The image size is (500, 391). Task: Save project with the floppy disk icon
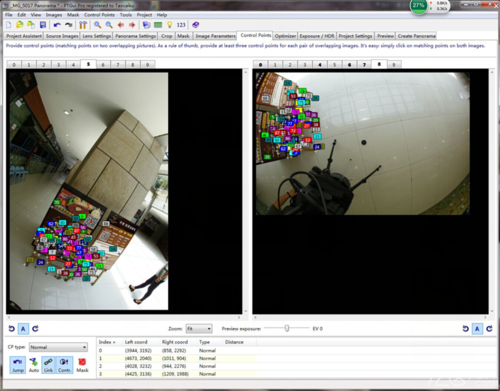(43, 25)
